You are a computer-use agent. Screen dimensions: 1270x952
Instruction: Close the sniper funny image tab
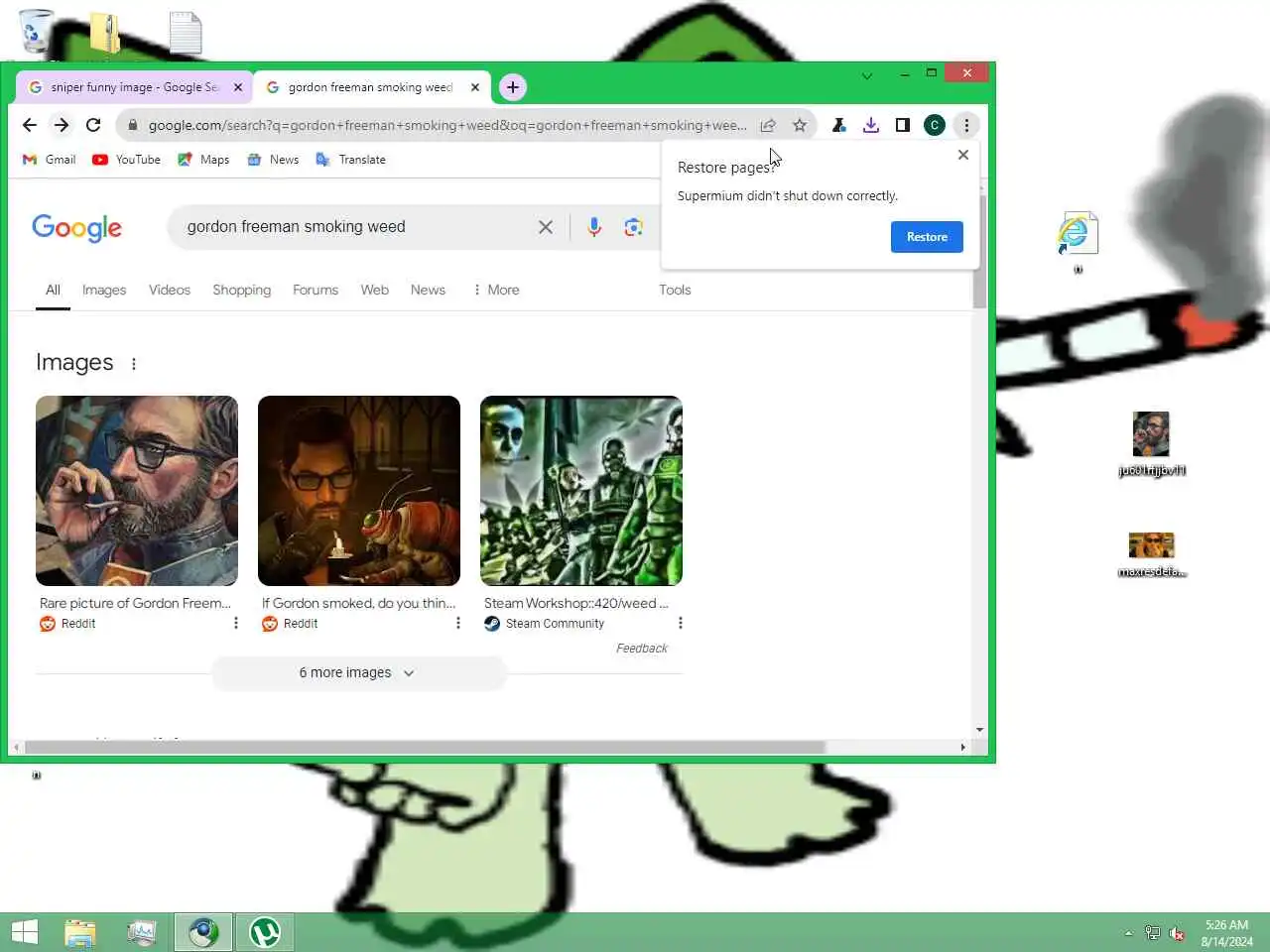[x=238, y=87]
